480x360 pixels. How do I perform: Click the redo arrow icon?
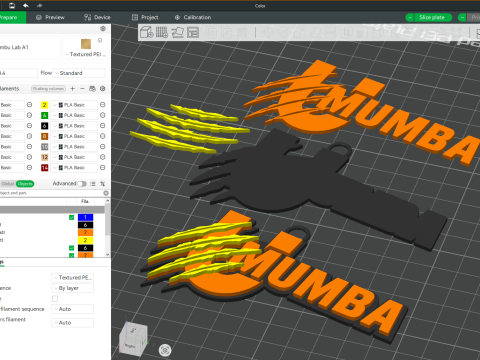39,5
